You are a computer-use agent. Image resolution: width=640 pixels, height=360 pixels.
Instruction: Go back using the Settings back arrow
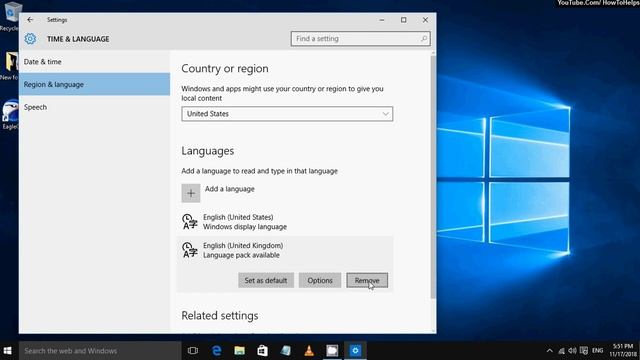point(30,20)
